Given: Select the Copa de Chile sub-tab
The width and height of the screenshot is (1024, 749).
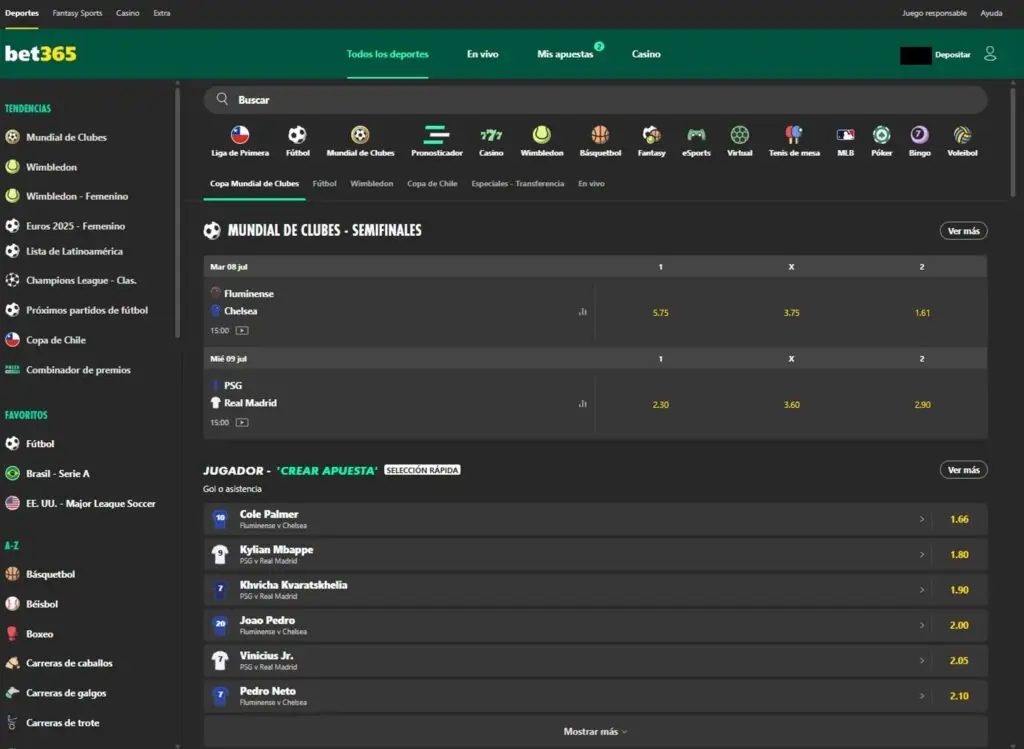Looking at the screenshot, I should coord(432,184).
